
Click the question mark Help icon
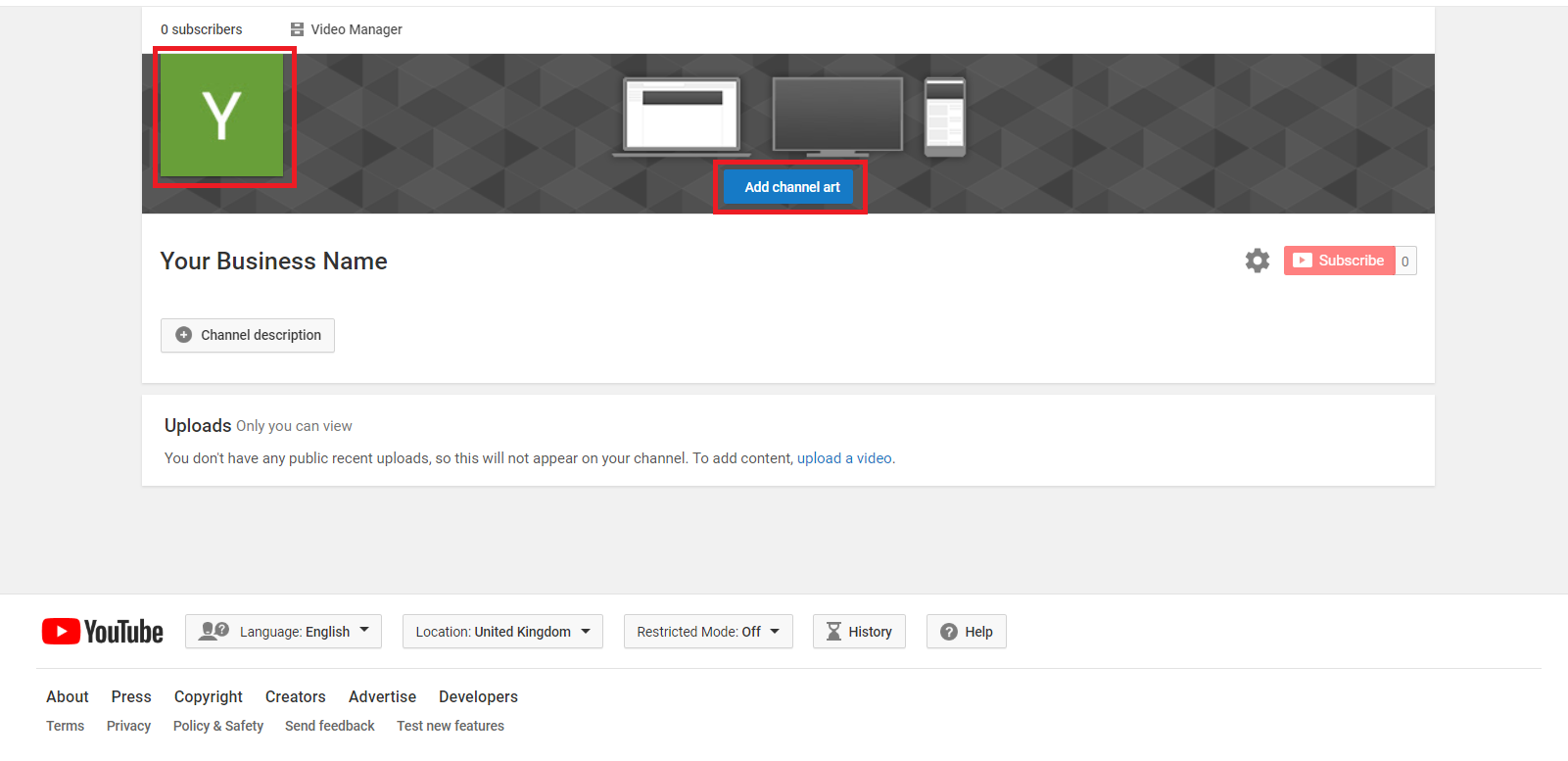(948, 632)
